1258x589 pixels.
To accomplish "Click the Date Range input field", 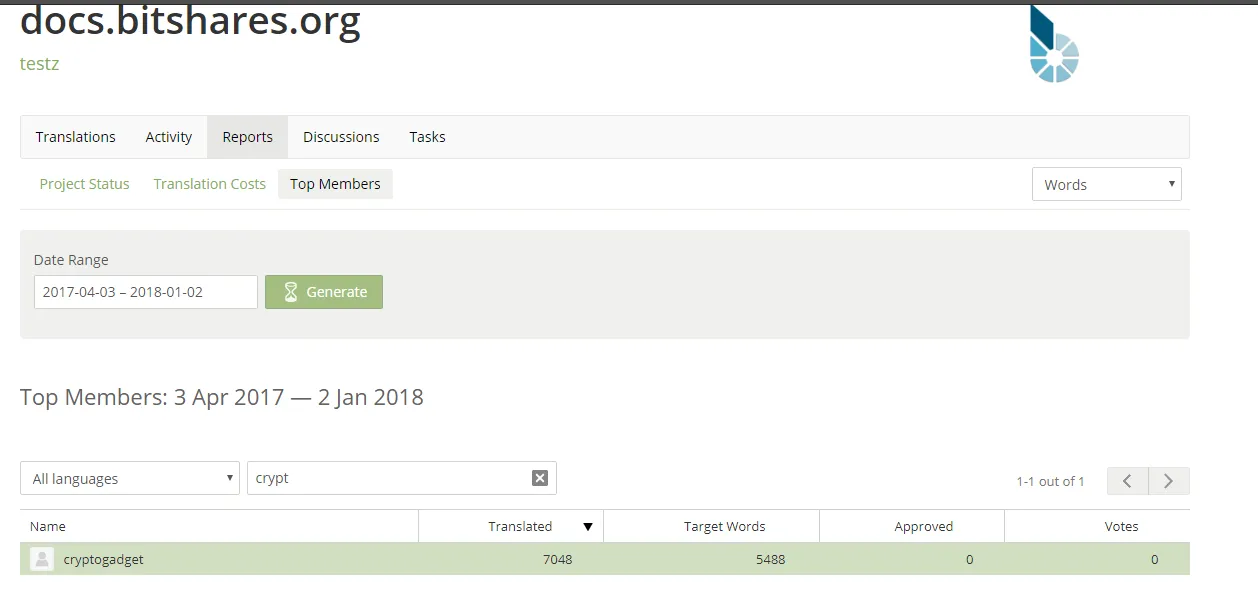I will tap(146, 292).
